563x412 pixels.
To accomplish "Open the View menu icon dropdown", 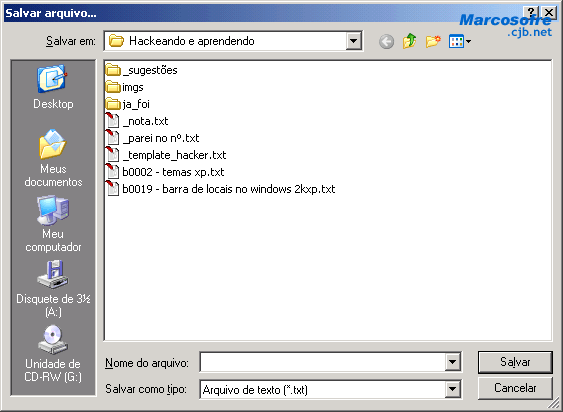I will [x=460, y=41].
